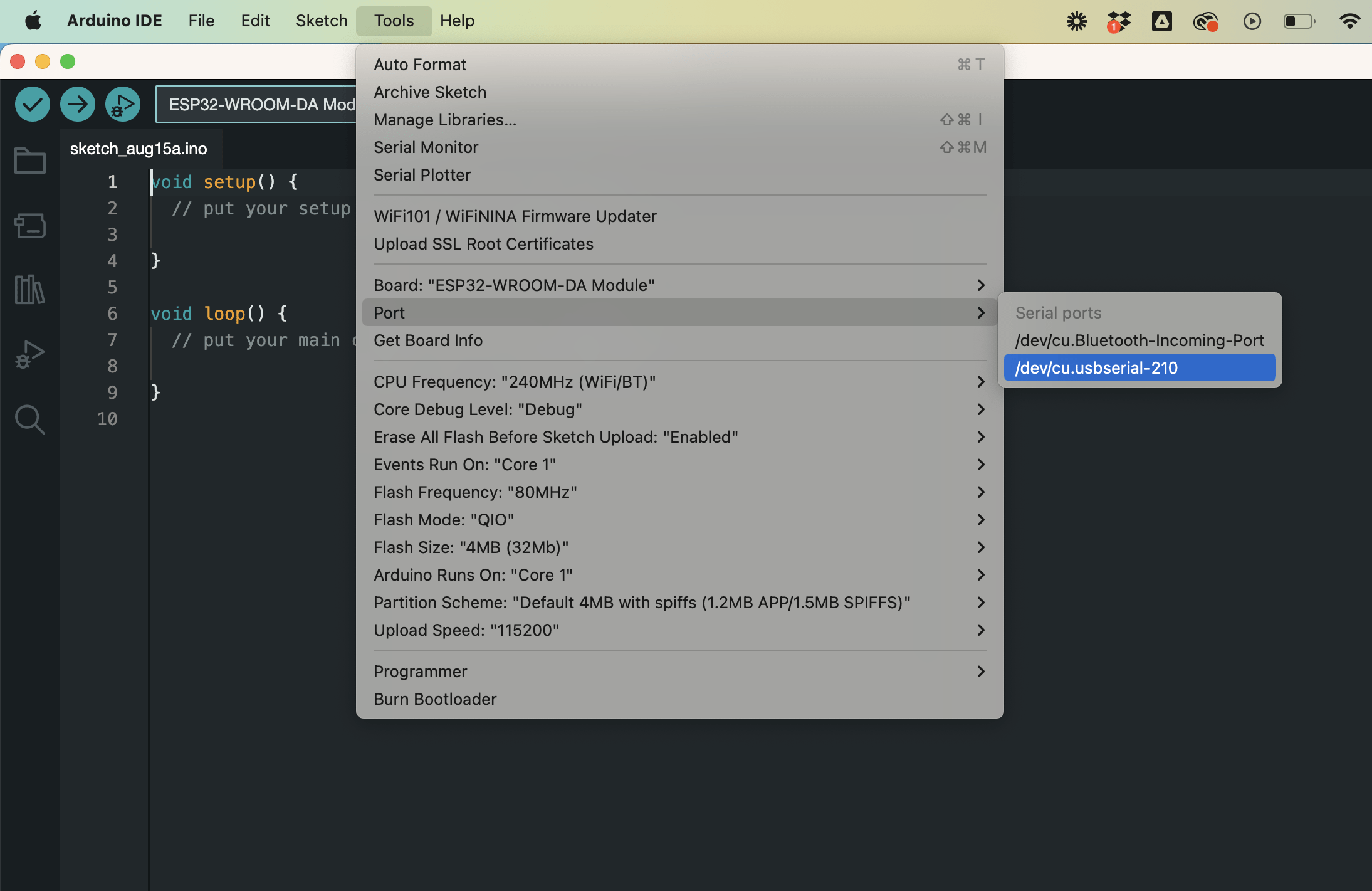This screenshot has width=1372, height=891.
Task: Choose Upload SSL Root Certificates
Action: tap(679, 244)
